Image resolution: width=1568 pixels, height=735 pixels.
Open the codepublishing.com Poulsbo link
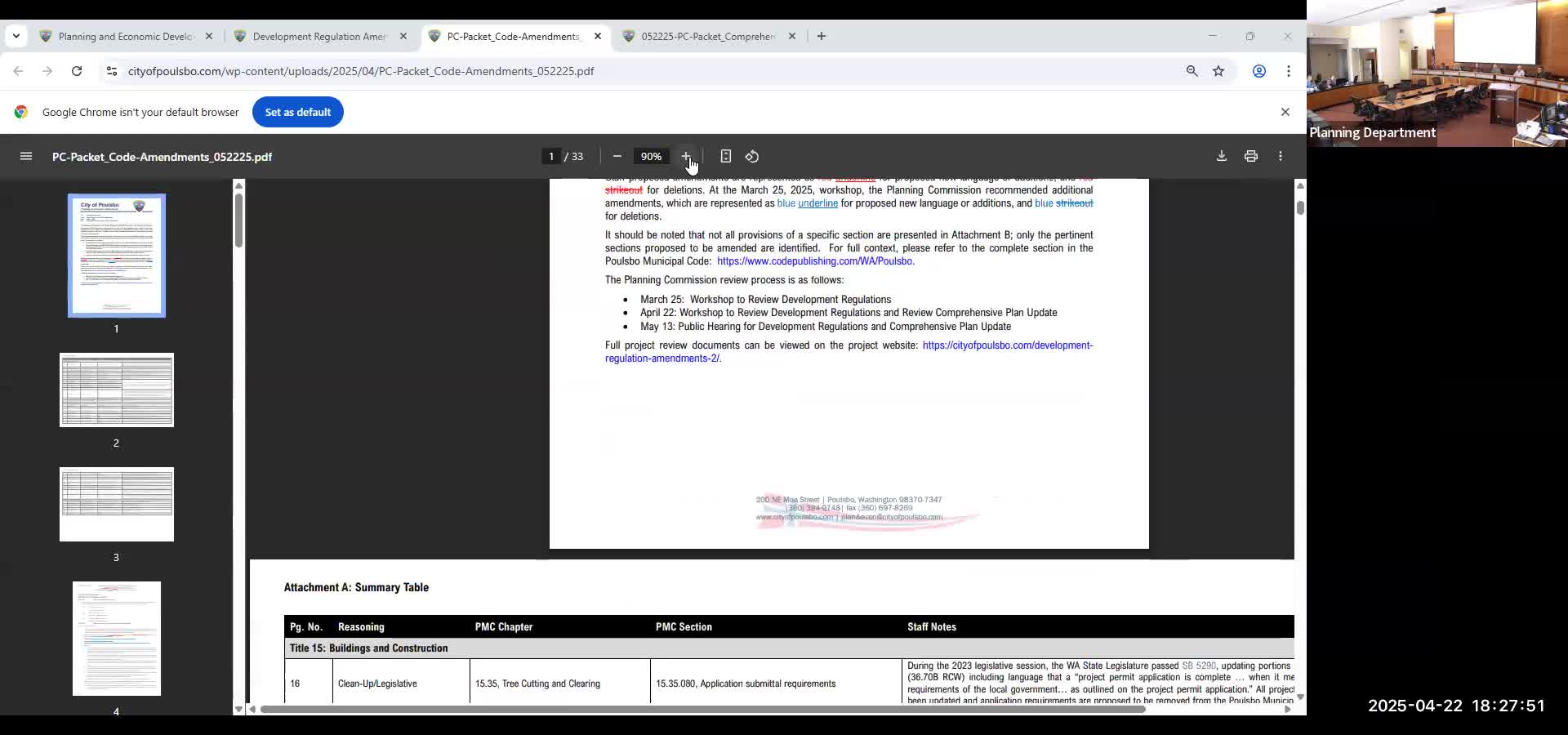pyautogui.click(x=815, y=261)
